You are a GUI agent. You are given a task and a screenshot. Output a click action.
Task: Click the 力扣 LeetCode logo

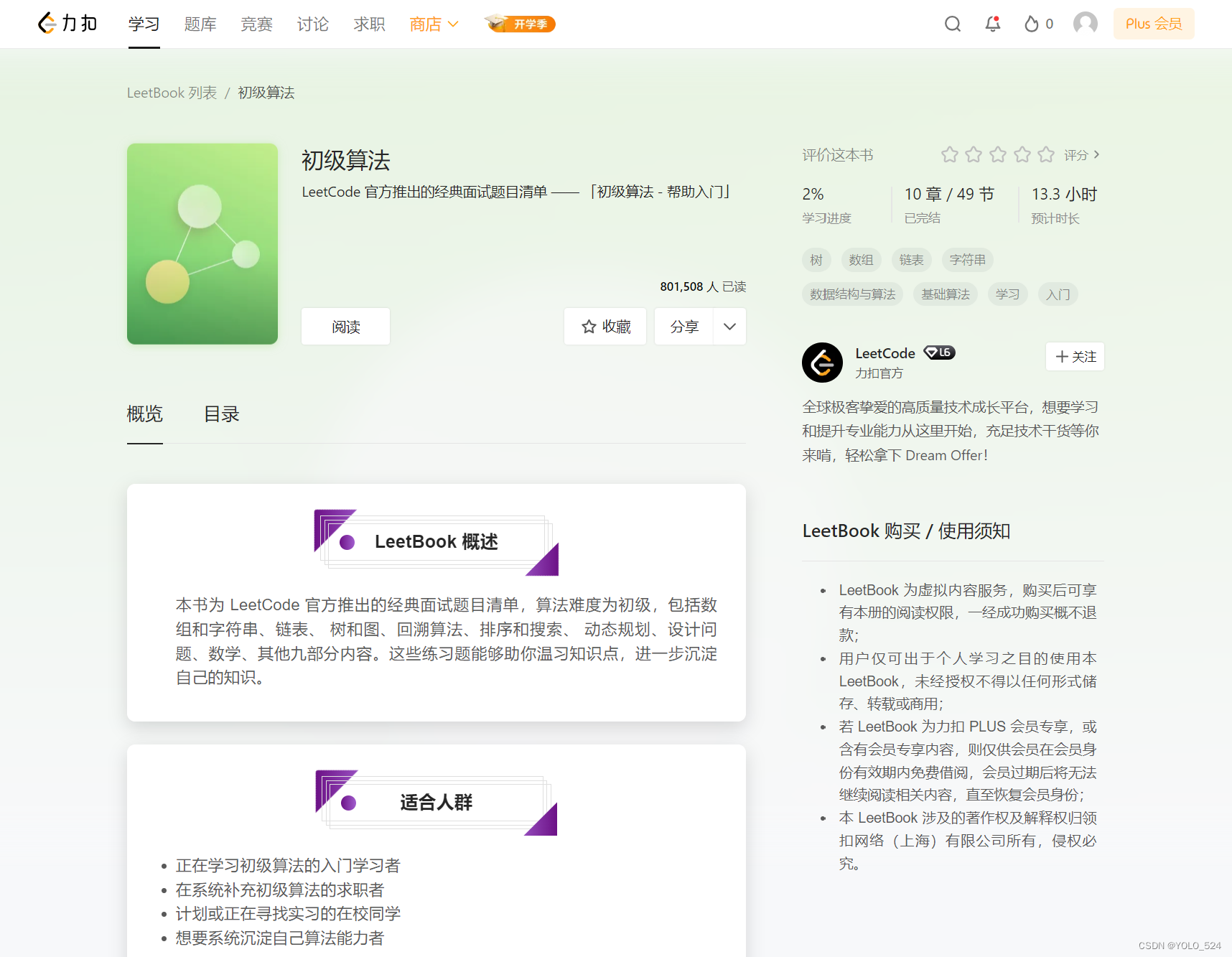pyautogui.click(x=67, y=23)
